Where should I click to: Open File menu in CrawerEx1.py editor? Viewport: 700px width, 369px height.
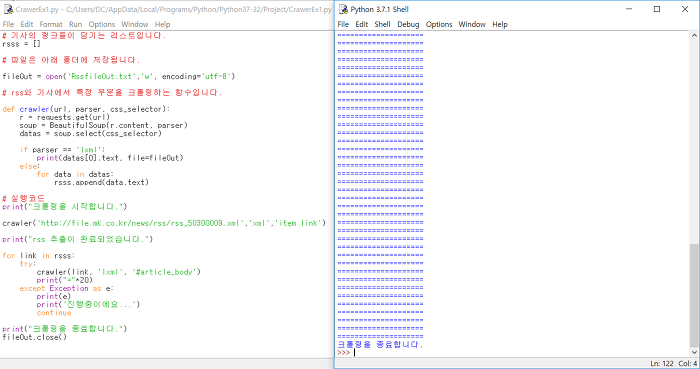(x=8, y=24)
